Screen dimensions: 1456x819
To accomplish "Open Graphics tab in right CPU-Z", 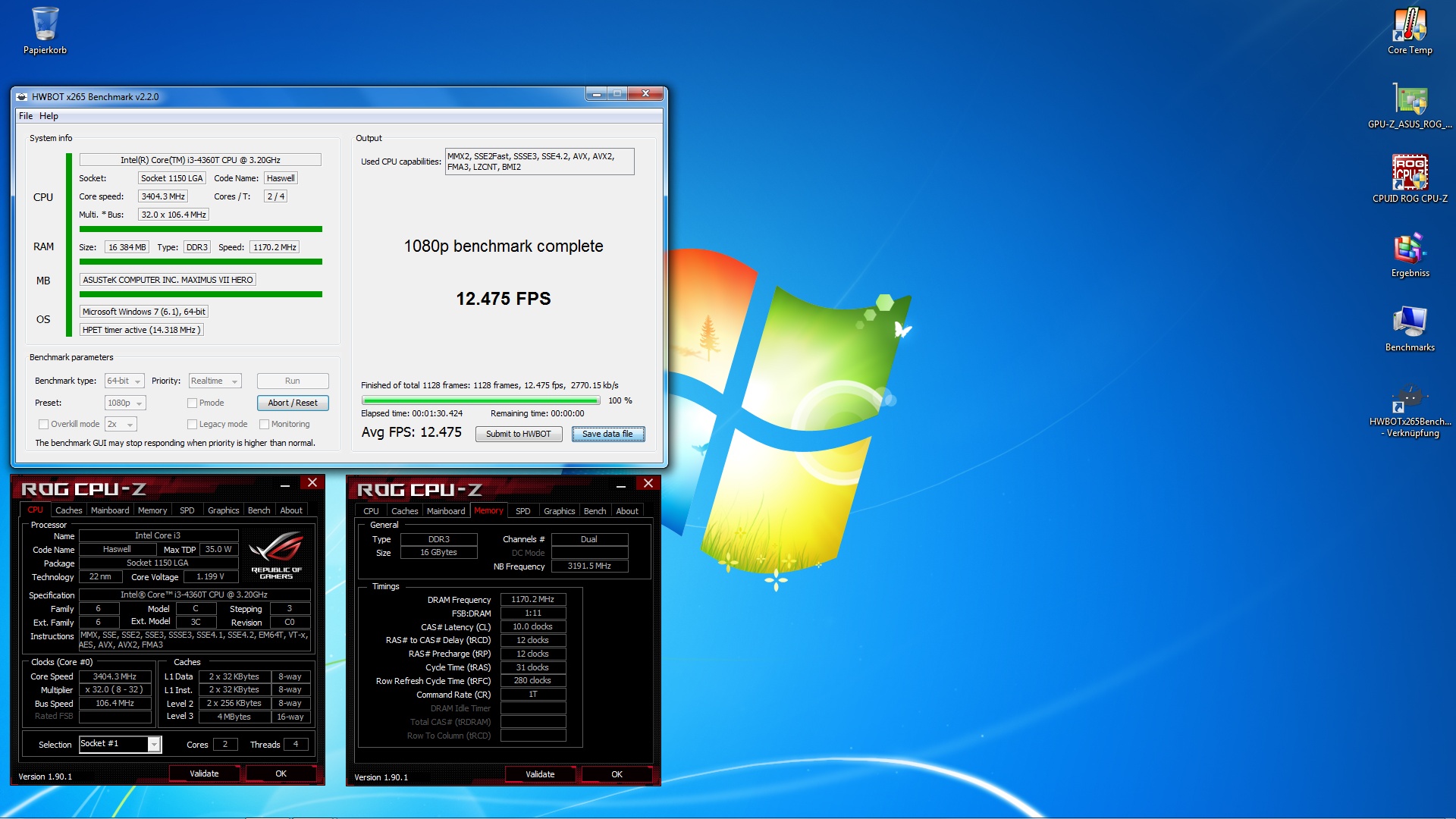I will [559, 511].
